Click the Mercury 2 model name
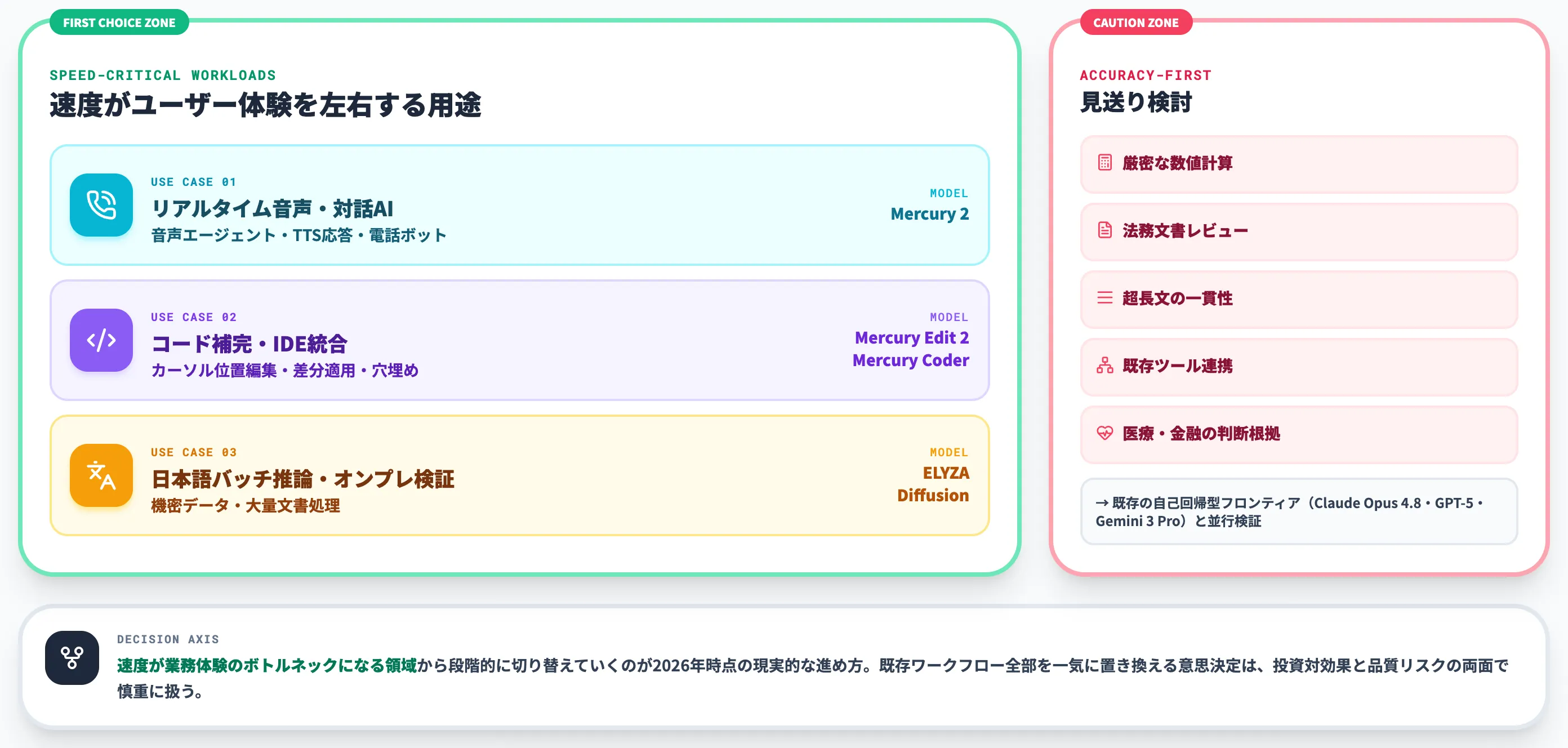Screen dimensions: 1568x748 coord(929,213)
